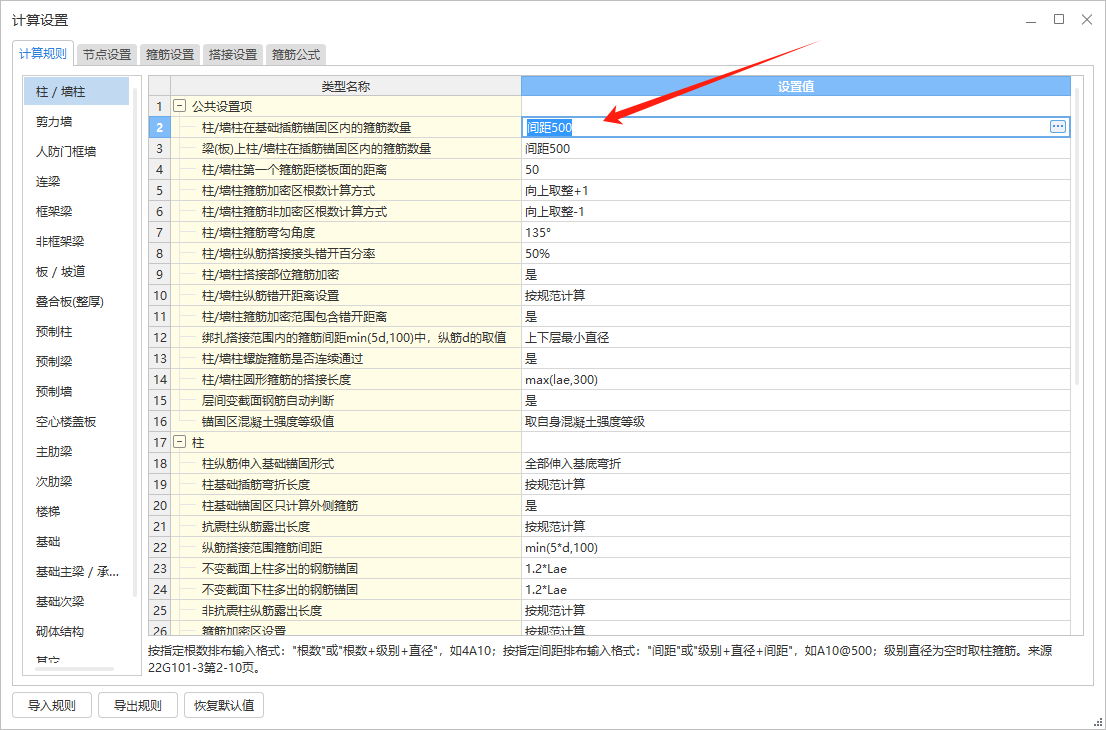This screenshot has width=1106, height=730.
Task: Open the 搭接设置 tab
Action: [233, 54]
